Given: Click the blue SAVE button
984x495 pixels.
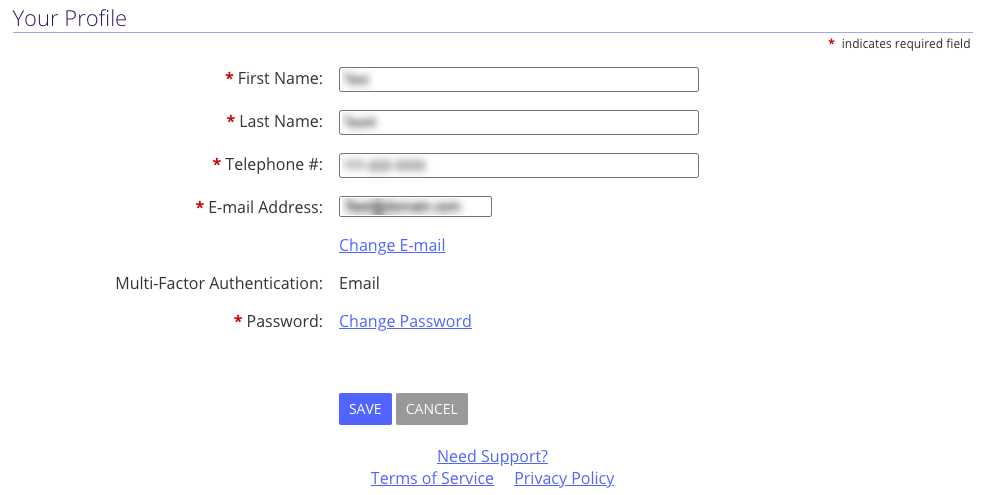Looking at the screenshot, I should pyautogui.click(x=365, y=409).
